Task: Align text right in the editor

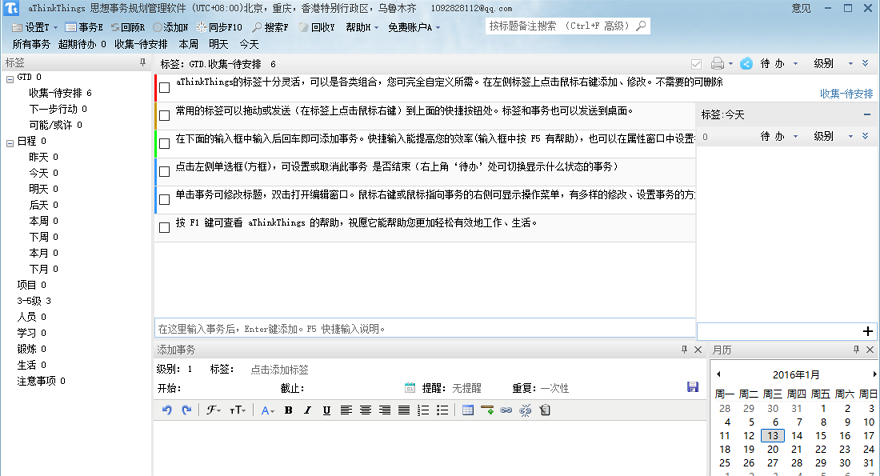Action: tap(384, 410)
